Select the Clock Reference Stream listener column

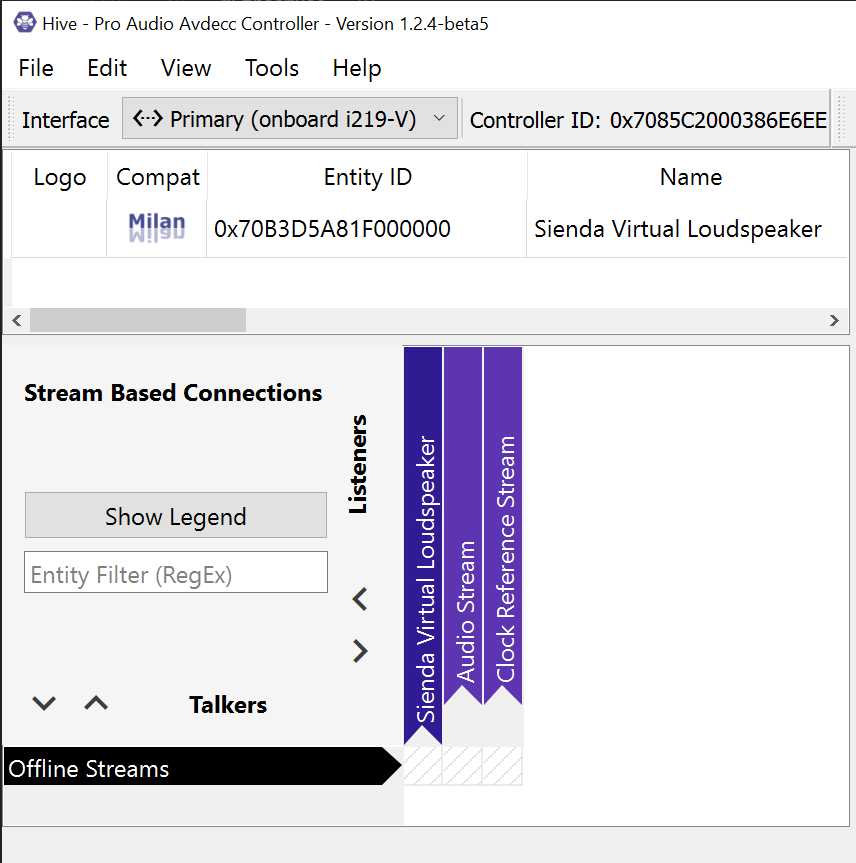pos(503,526)
